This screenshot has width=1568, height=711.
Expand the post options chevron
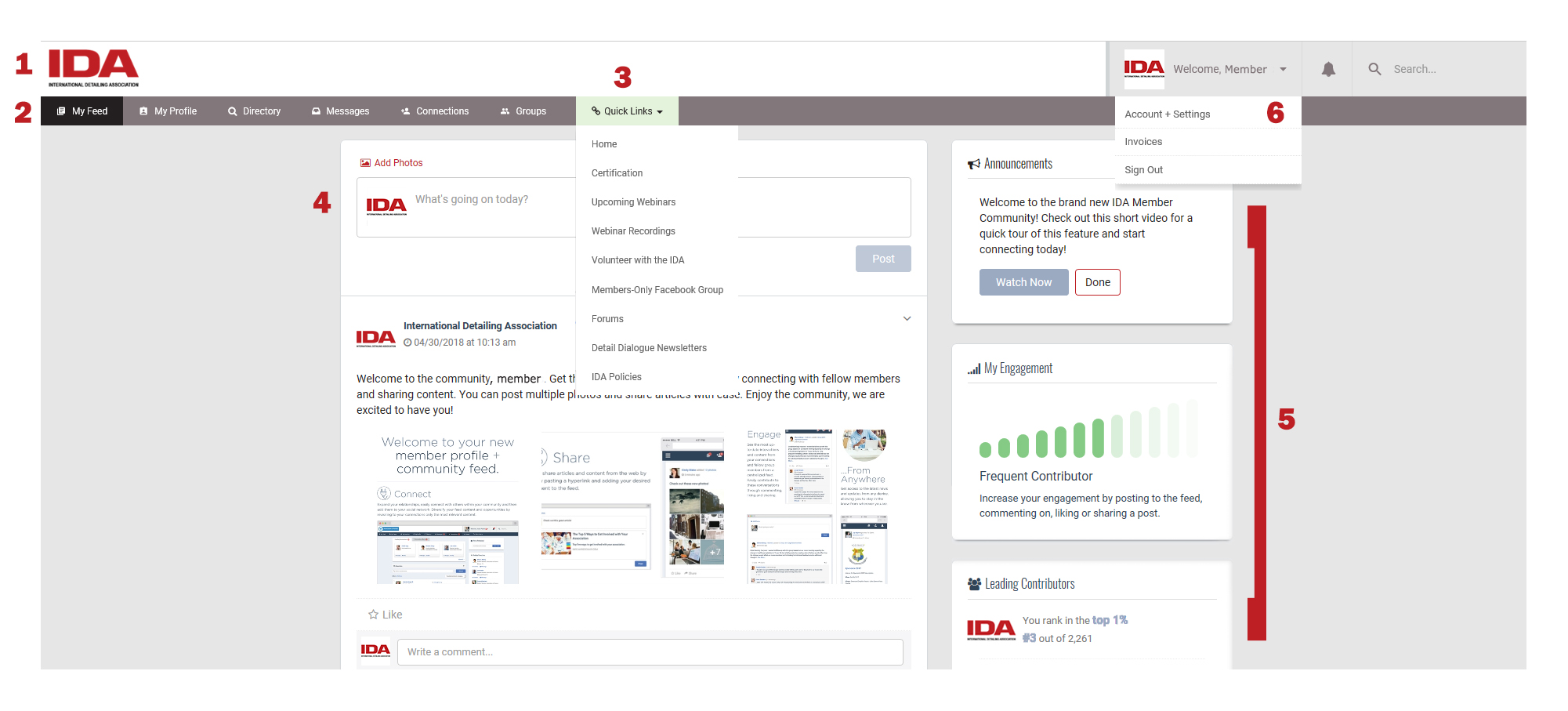click(x=907, y=318)
